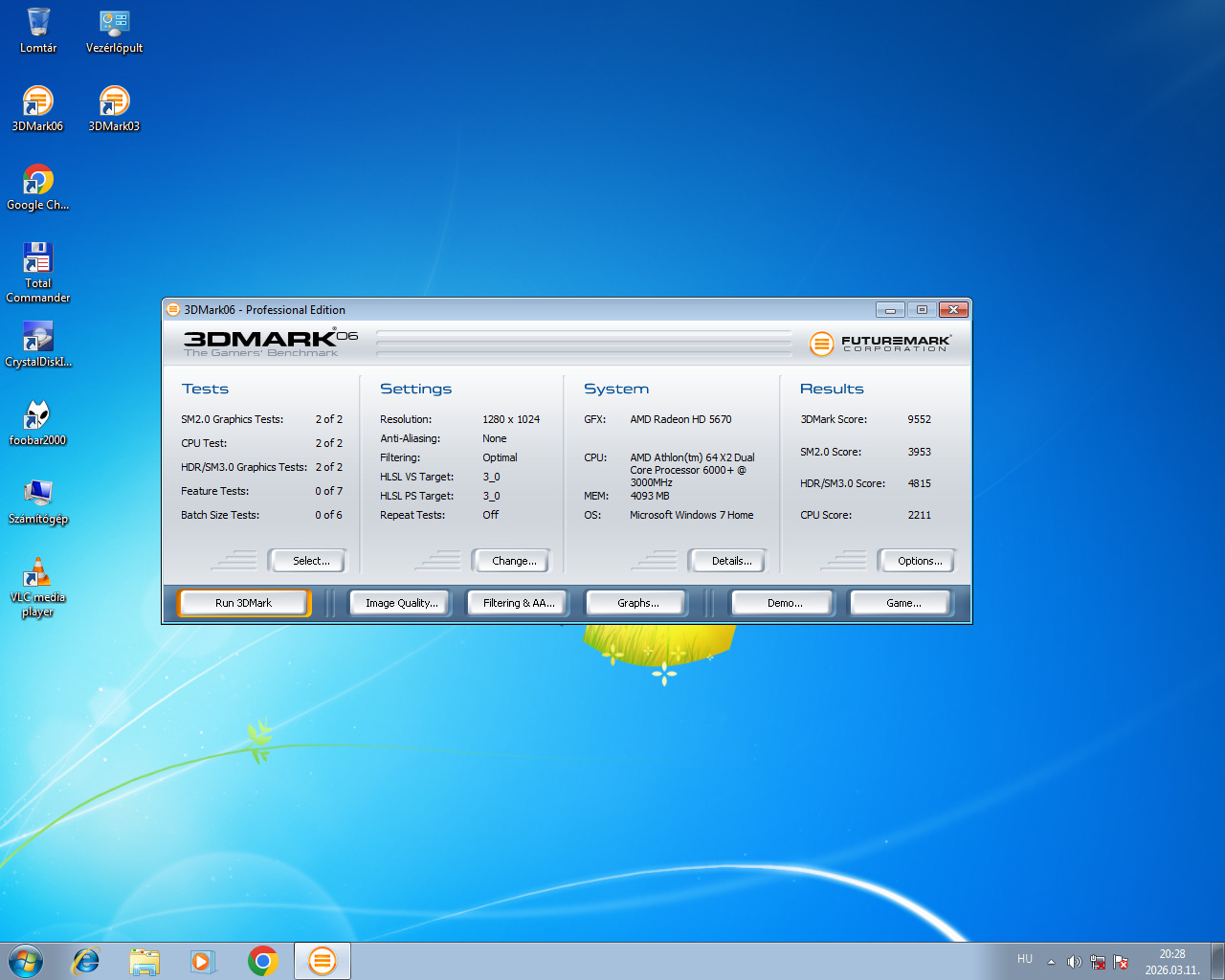1225x980 pixels.
Task: Click the Run 3DMark button
Action: tap(243, 603)
